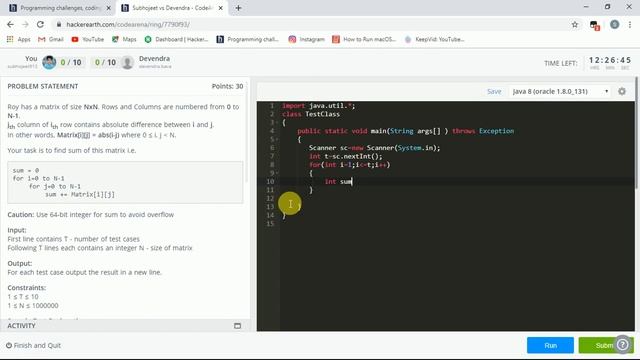Open the Gmail bookmark
640x360 pixels.
[51, 39]
